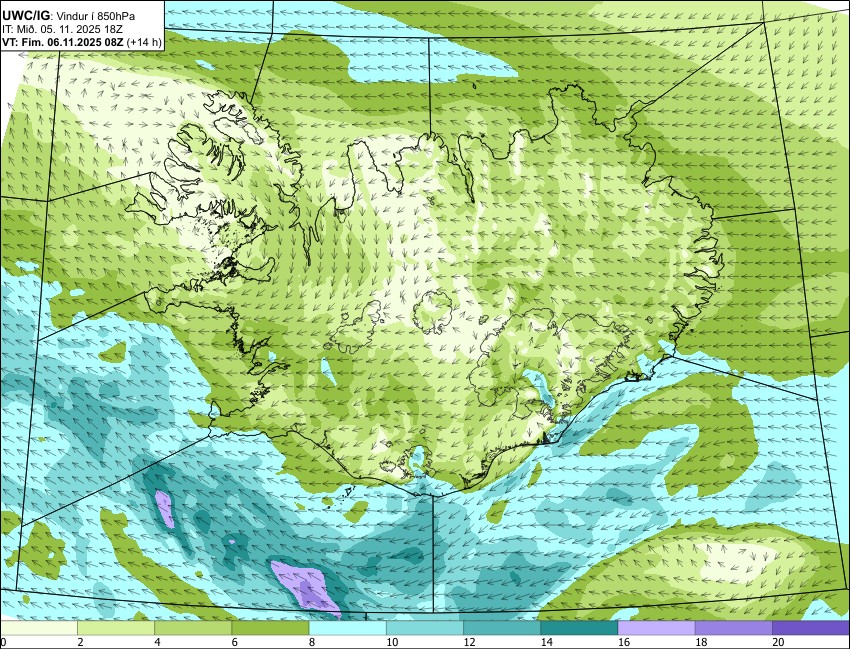Click the 18–20 m/s purple swatch
Screen dimensions: 850x649
point(733,628)
